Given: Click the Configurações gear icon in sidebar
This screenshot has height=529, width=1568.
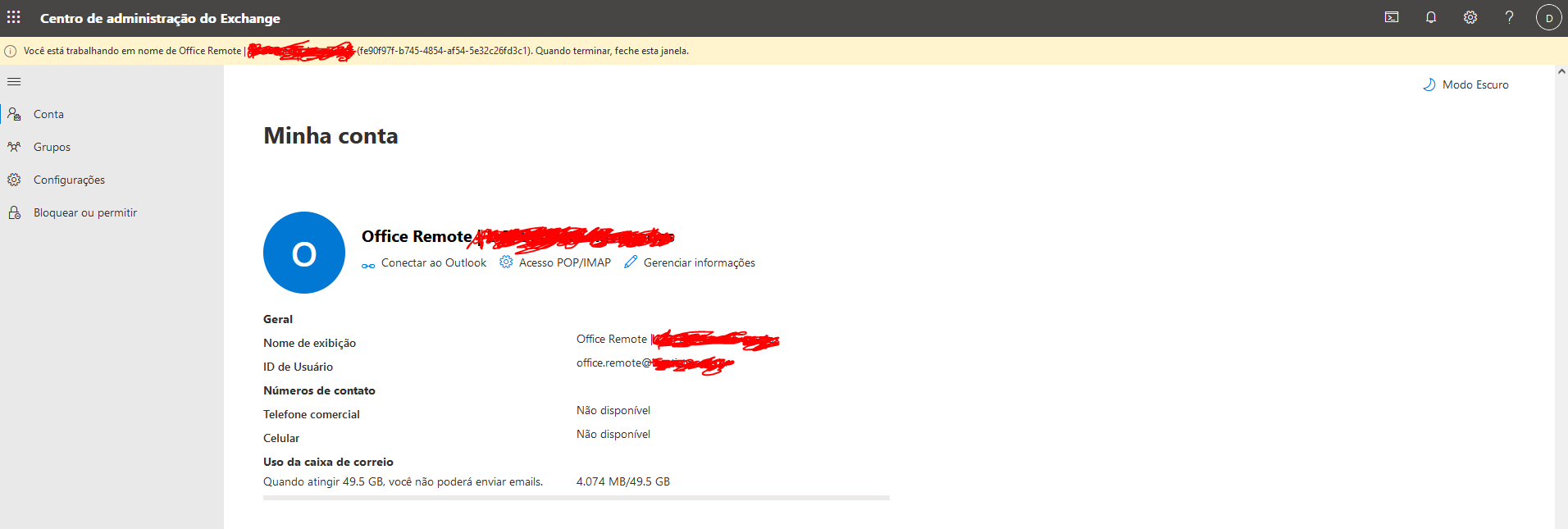Looking at the screenshot, I should 14,180.
